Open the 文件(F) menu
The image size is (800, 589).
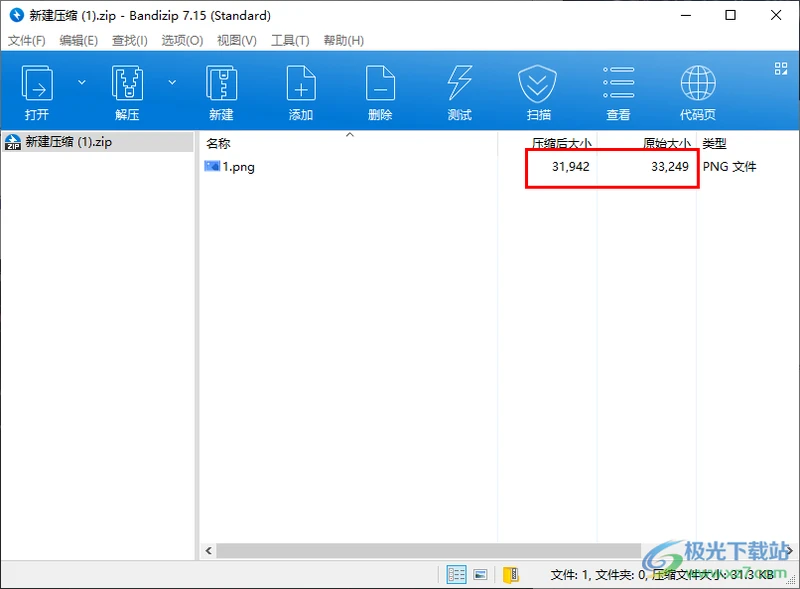point(27,40)
